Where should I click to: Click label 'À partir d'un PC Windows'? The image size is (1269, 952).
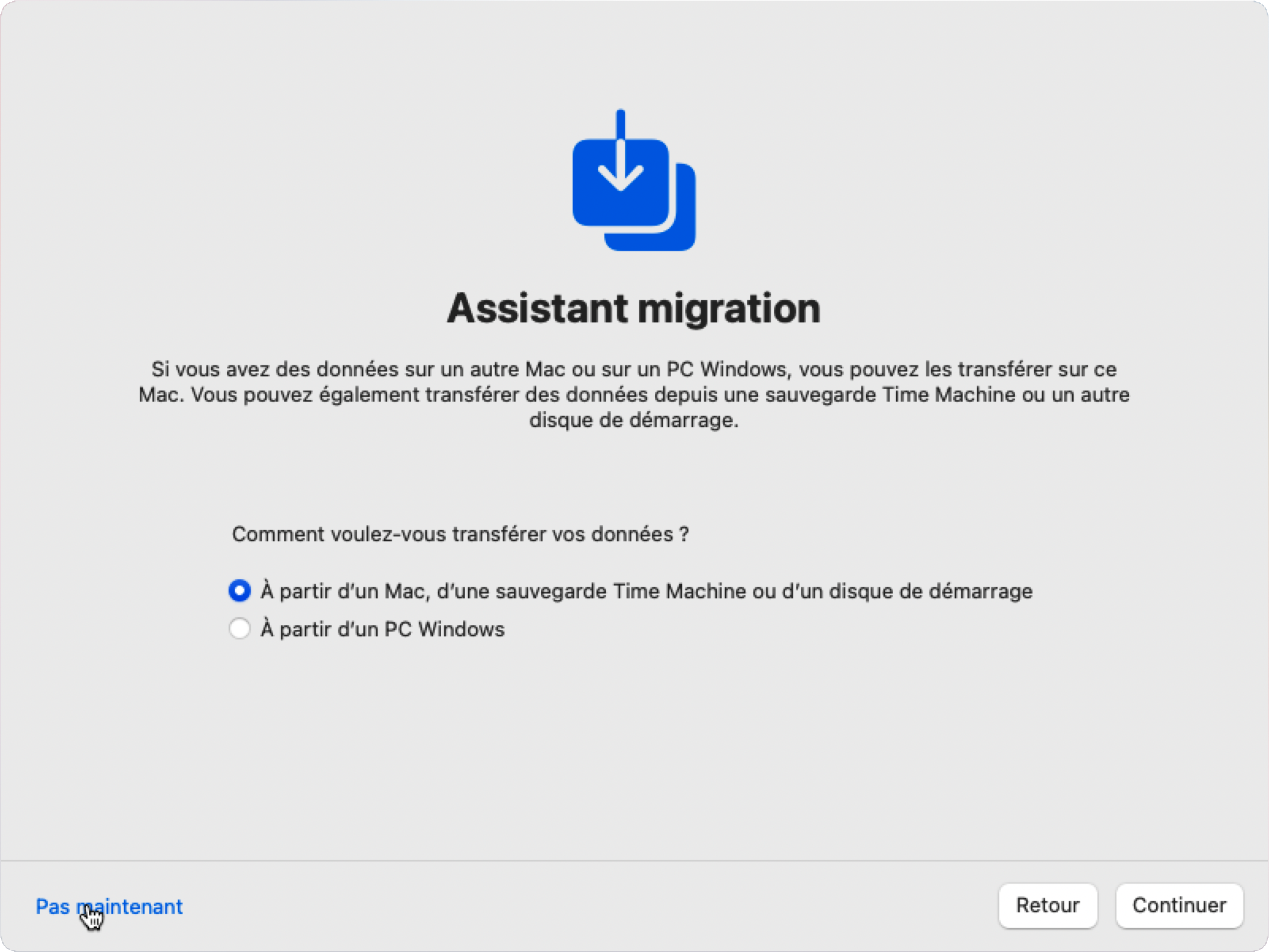[382, 629]
